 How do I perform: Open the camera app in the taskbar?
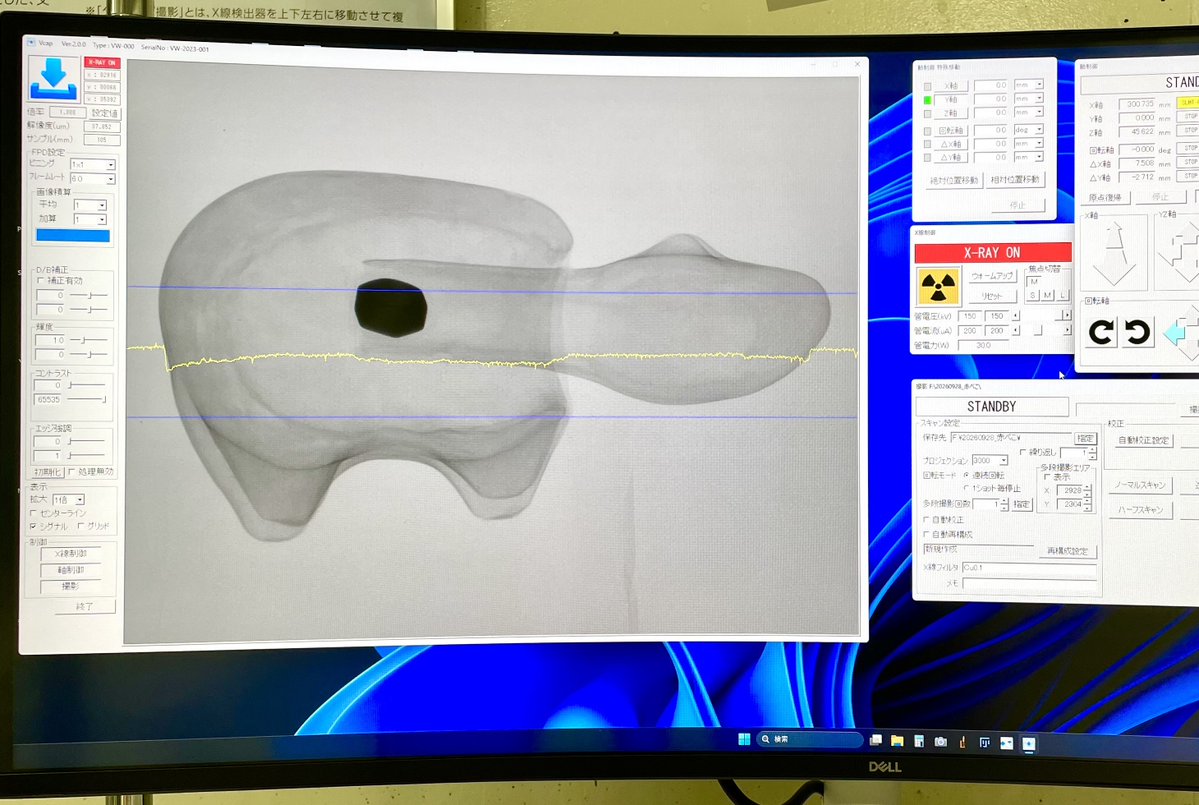point(940,742)
